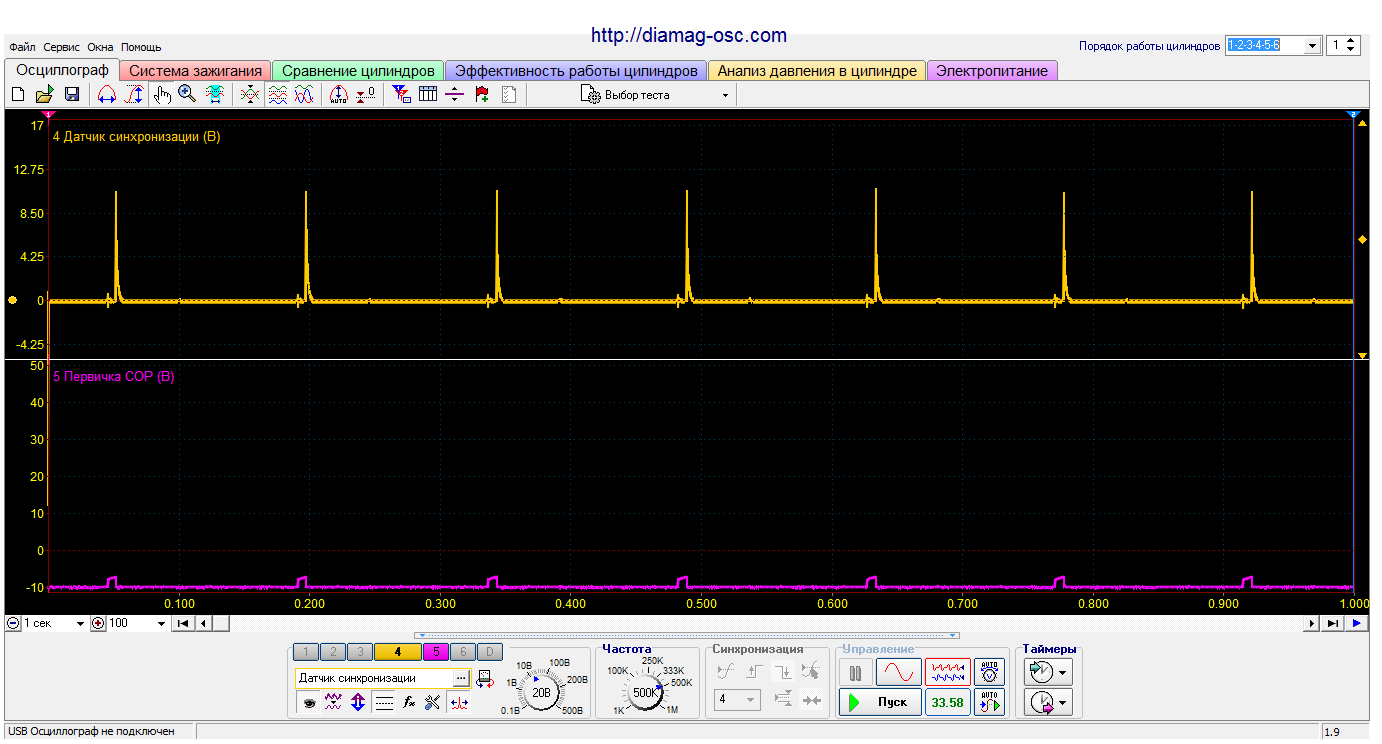Open the fx math function icon
The image size is (1382, 744).
408,703
